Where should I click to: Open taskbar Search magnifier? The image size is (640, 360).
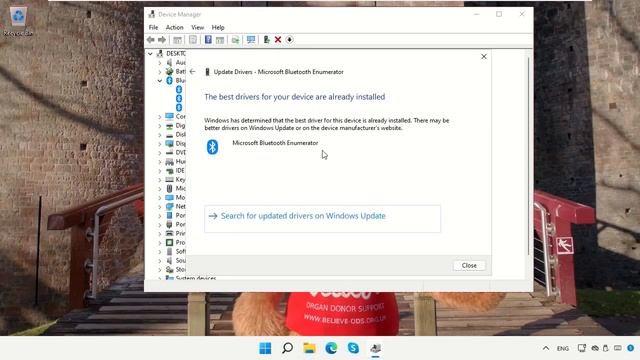pyautogui.click(x=287, y=348)
